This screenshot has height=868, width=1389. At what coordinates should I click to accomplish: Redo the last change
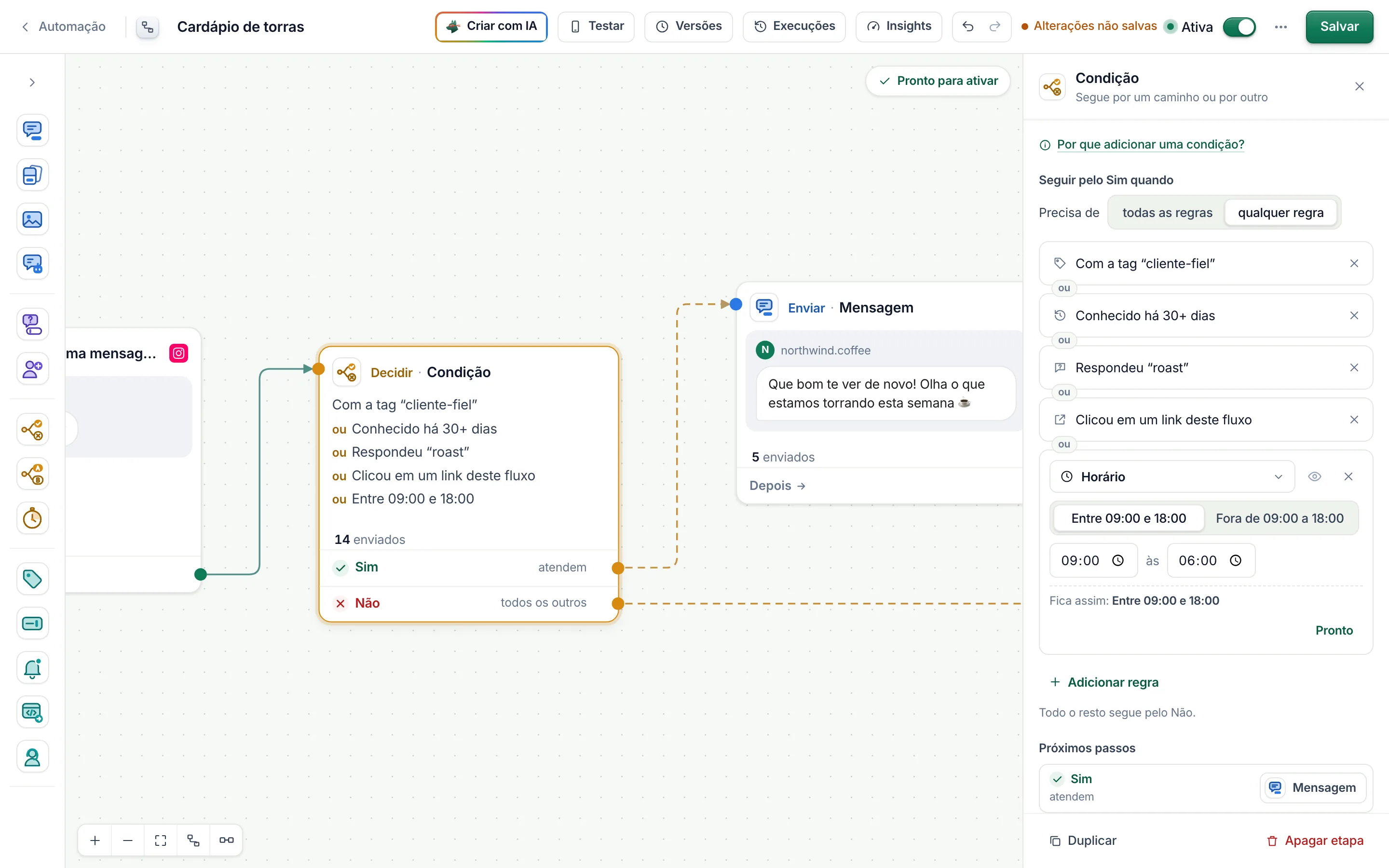pyautogui.click(x=994, y=27)
